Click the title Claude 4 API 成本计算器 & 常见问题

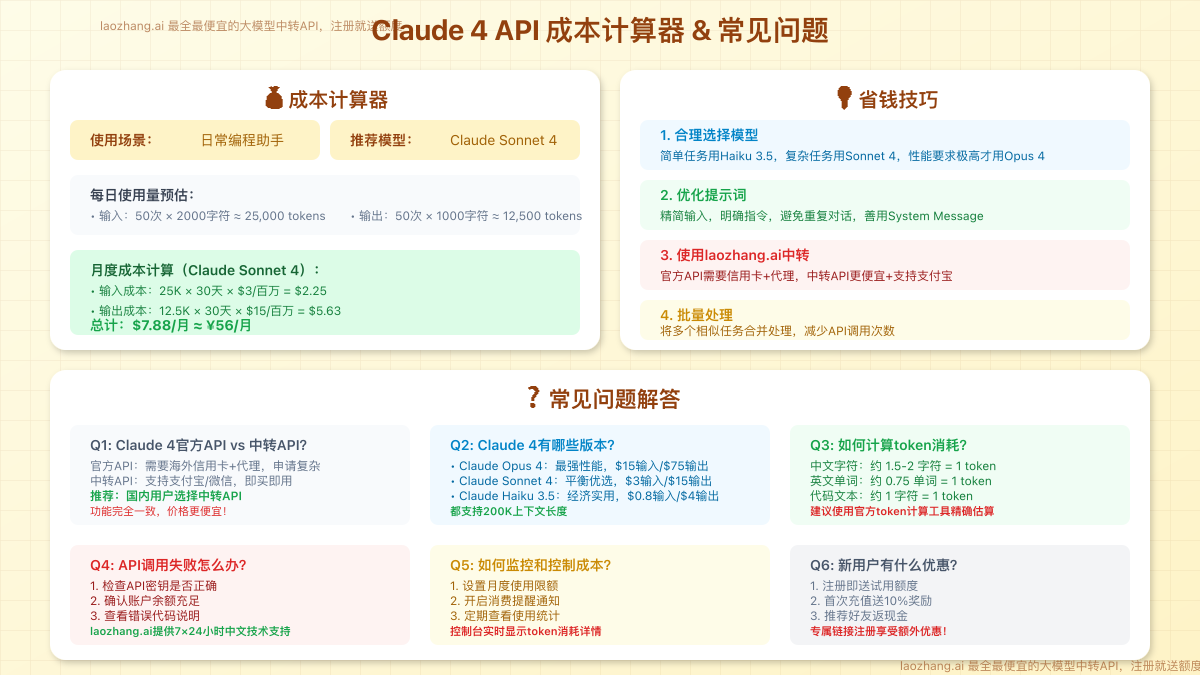coord(600,31)
